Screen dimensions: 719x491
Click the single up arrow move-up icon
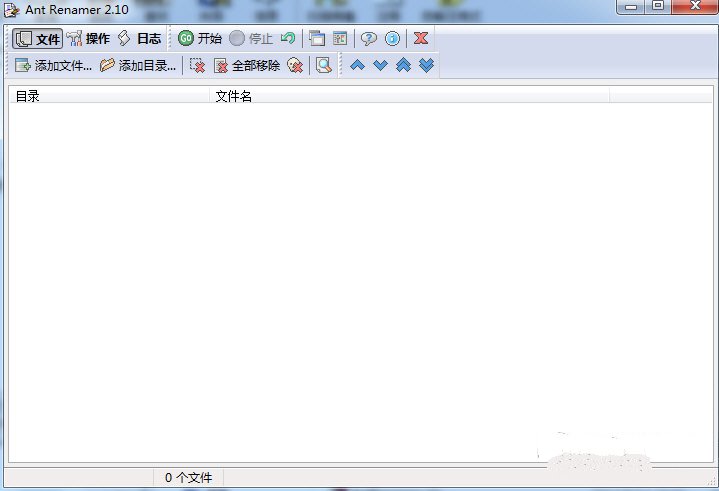358,66
